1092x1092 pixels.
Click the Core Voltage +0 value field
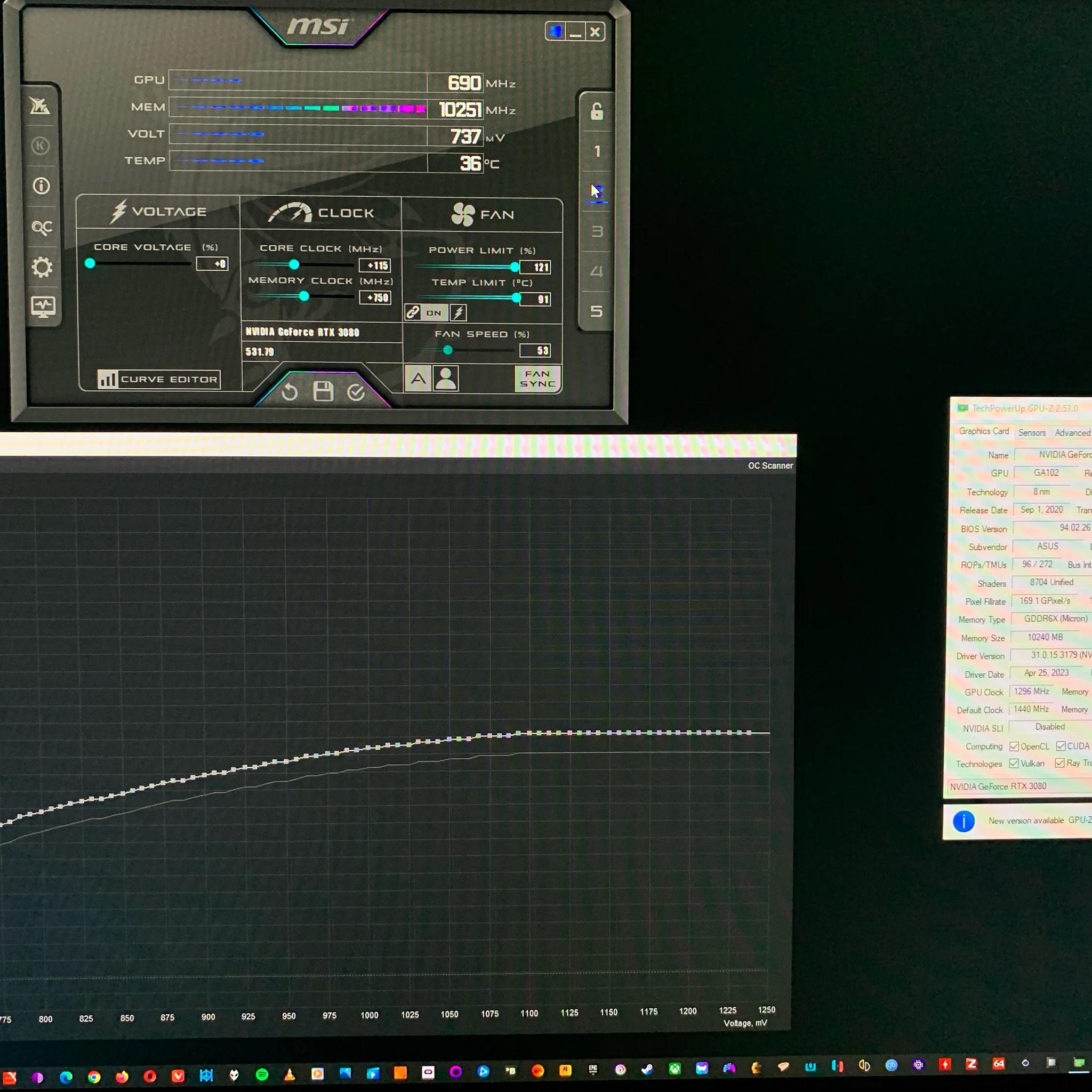[212, 264]
